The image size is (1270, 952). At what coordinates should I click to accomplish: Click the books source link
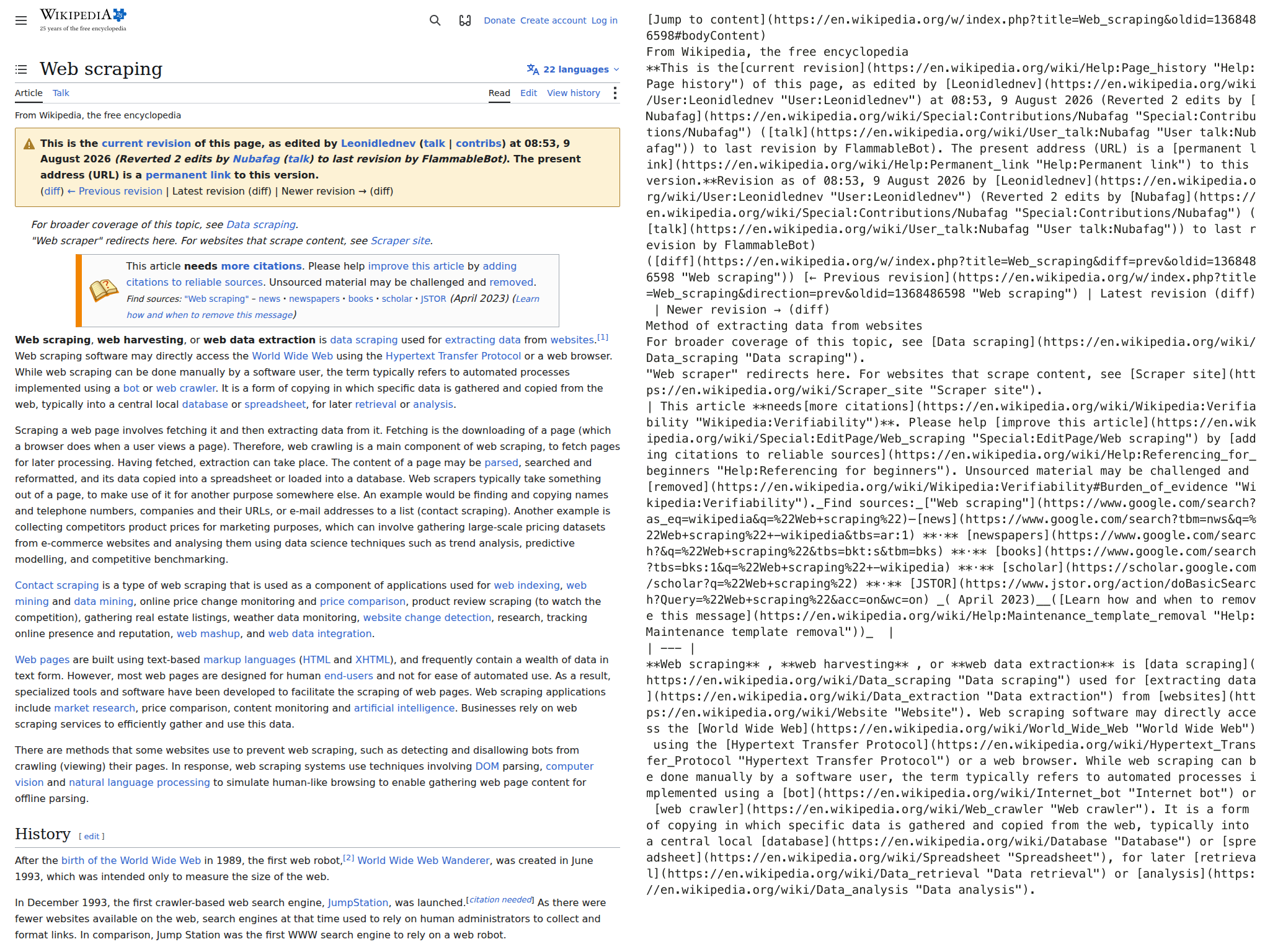[x=361, y=299]
